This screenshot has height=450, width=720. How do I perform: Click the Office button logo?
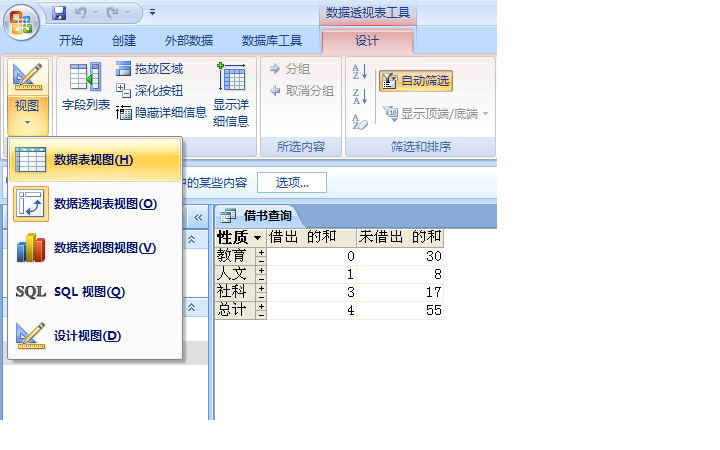[22, 21]
